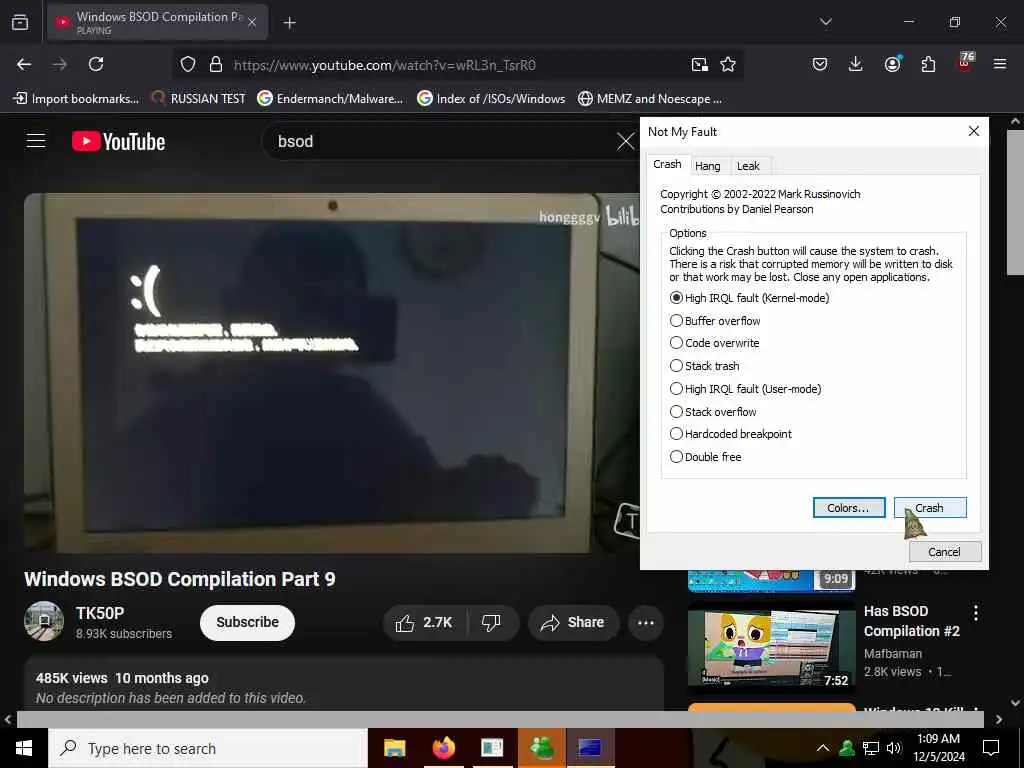Subscribe to the TK50P channel
1024x768 pixels.
tap(248, 622)
